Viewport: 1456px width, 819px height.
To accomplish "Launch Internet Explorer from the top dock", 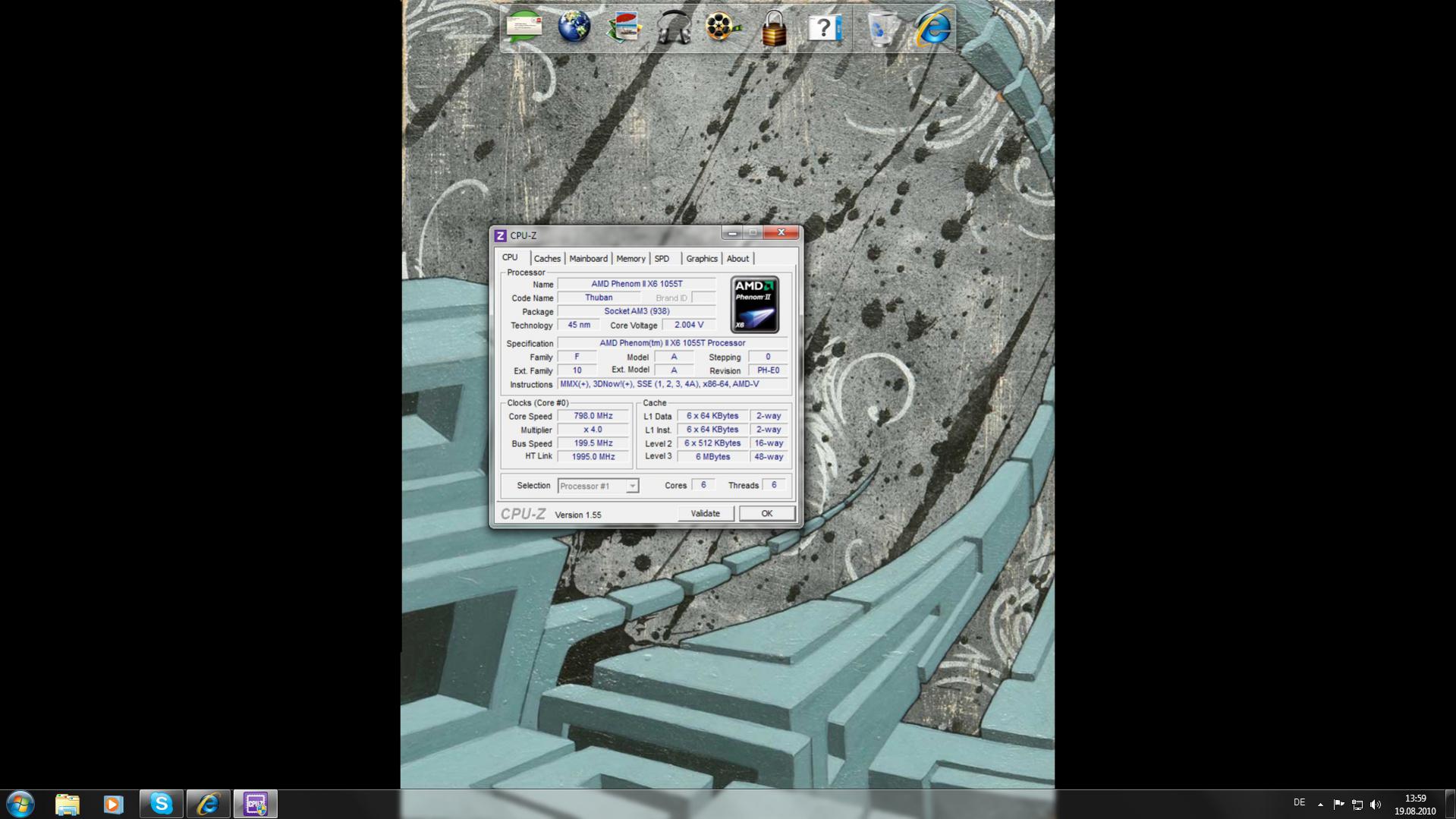I will 933,28.
